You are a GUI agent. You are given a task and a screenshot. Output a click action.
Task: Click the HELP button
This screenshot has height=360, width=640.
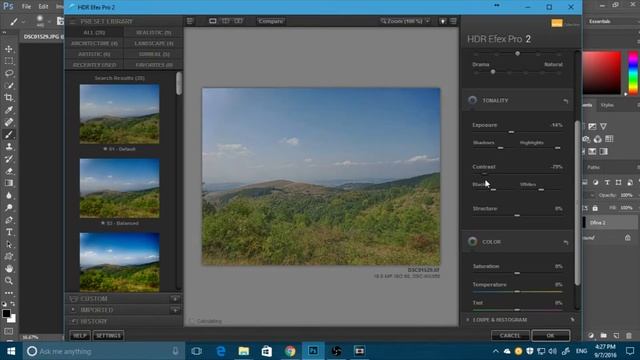80,336
